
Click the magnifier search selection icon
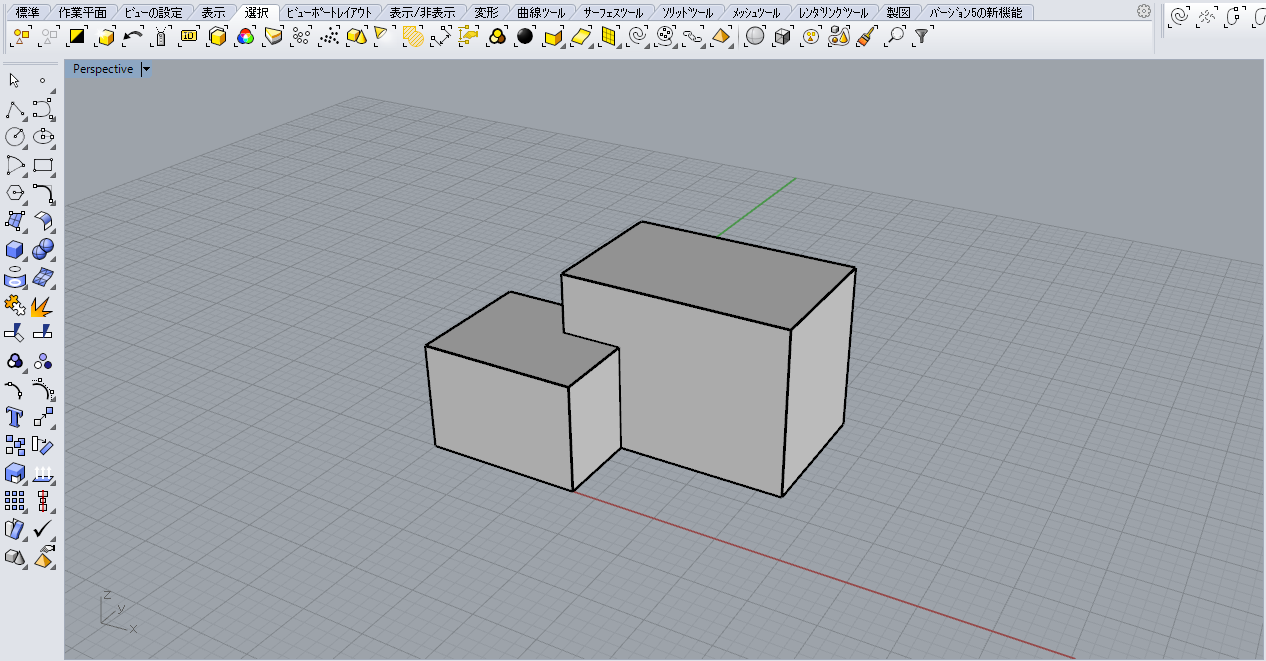pos(896,36)
